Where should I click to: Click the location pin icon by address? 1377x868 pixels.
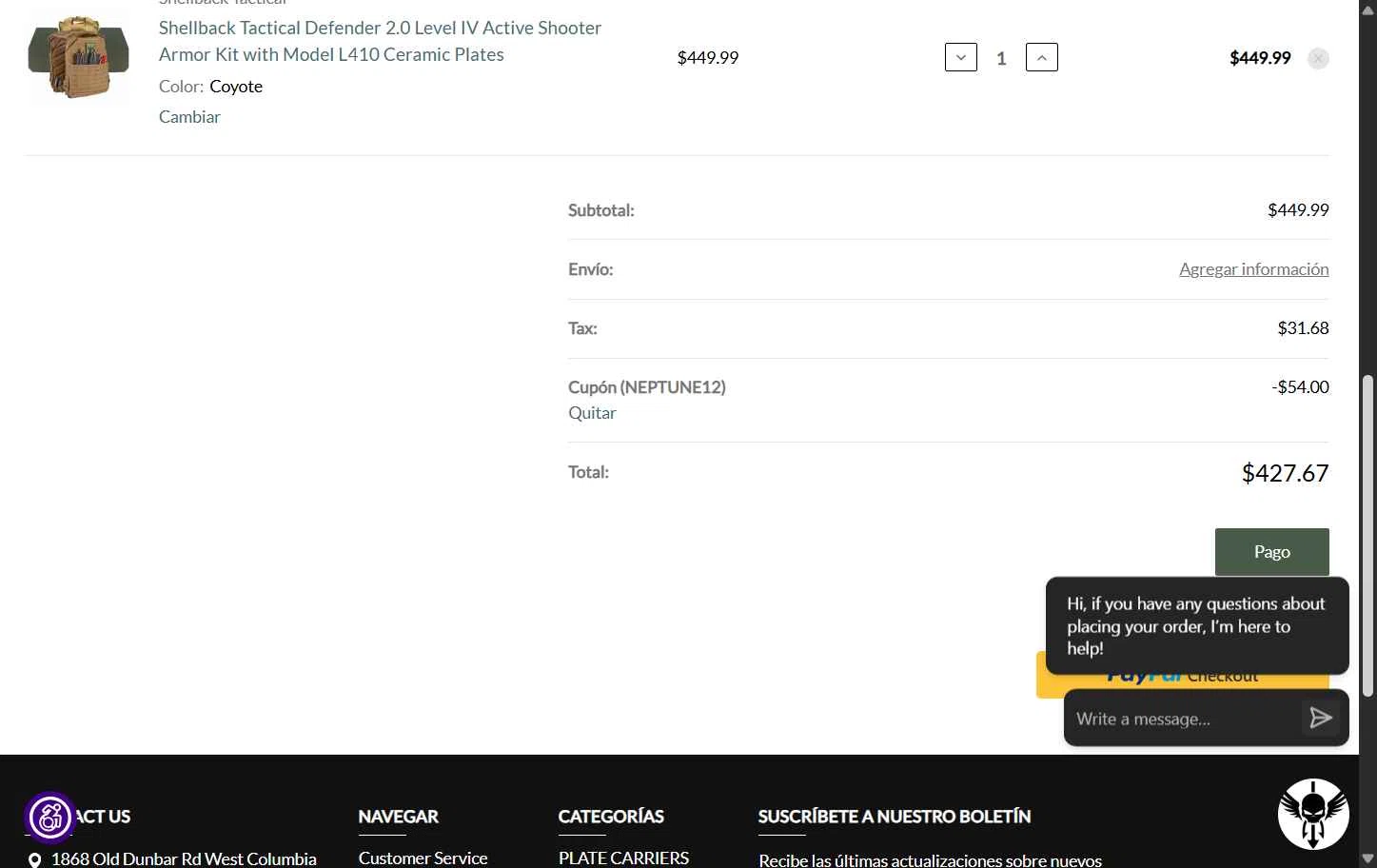coord(34,860)
